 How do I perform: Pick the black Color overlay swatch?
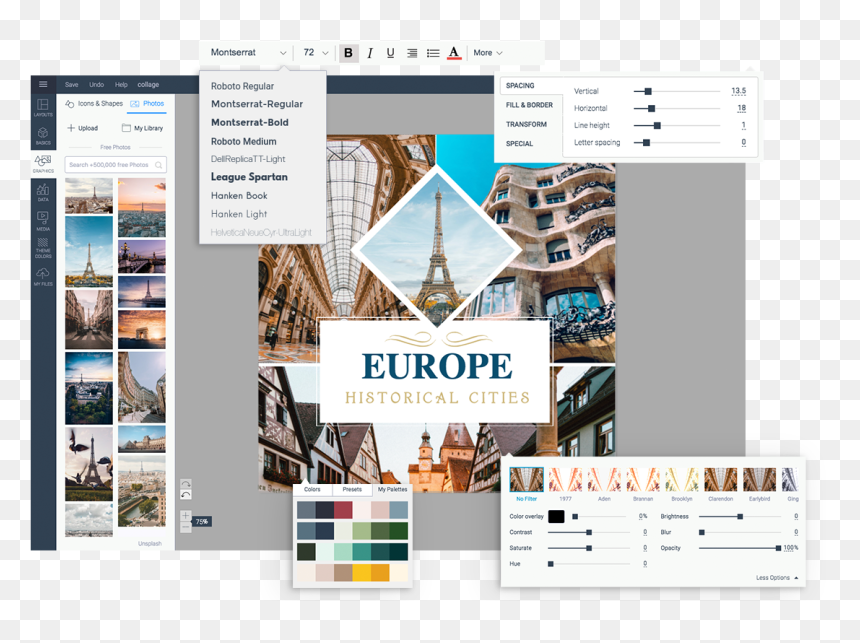click(556, 516)
